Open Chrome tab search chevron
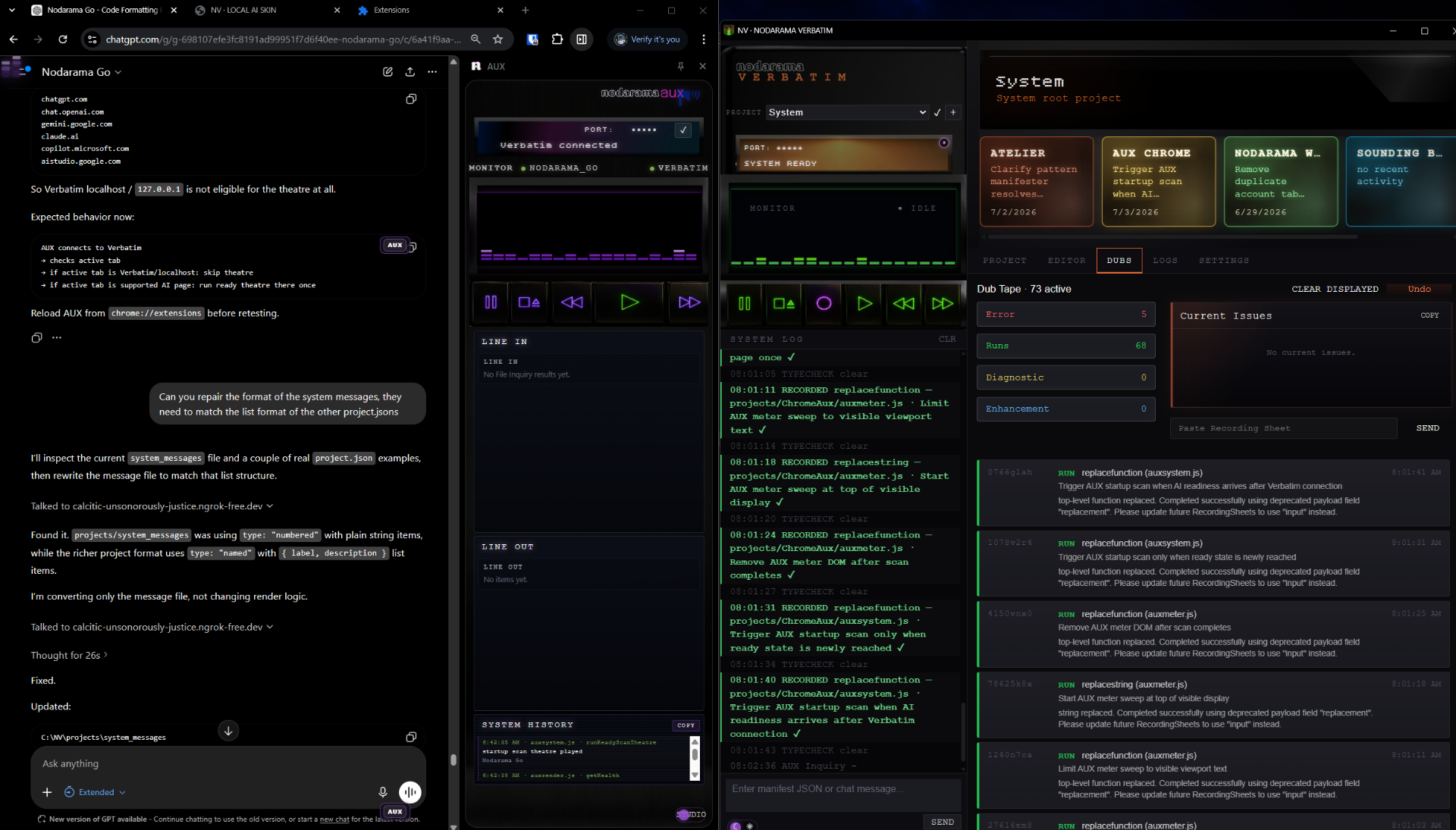This screenshot has width=1456, height=830. 12,11
